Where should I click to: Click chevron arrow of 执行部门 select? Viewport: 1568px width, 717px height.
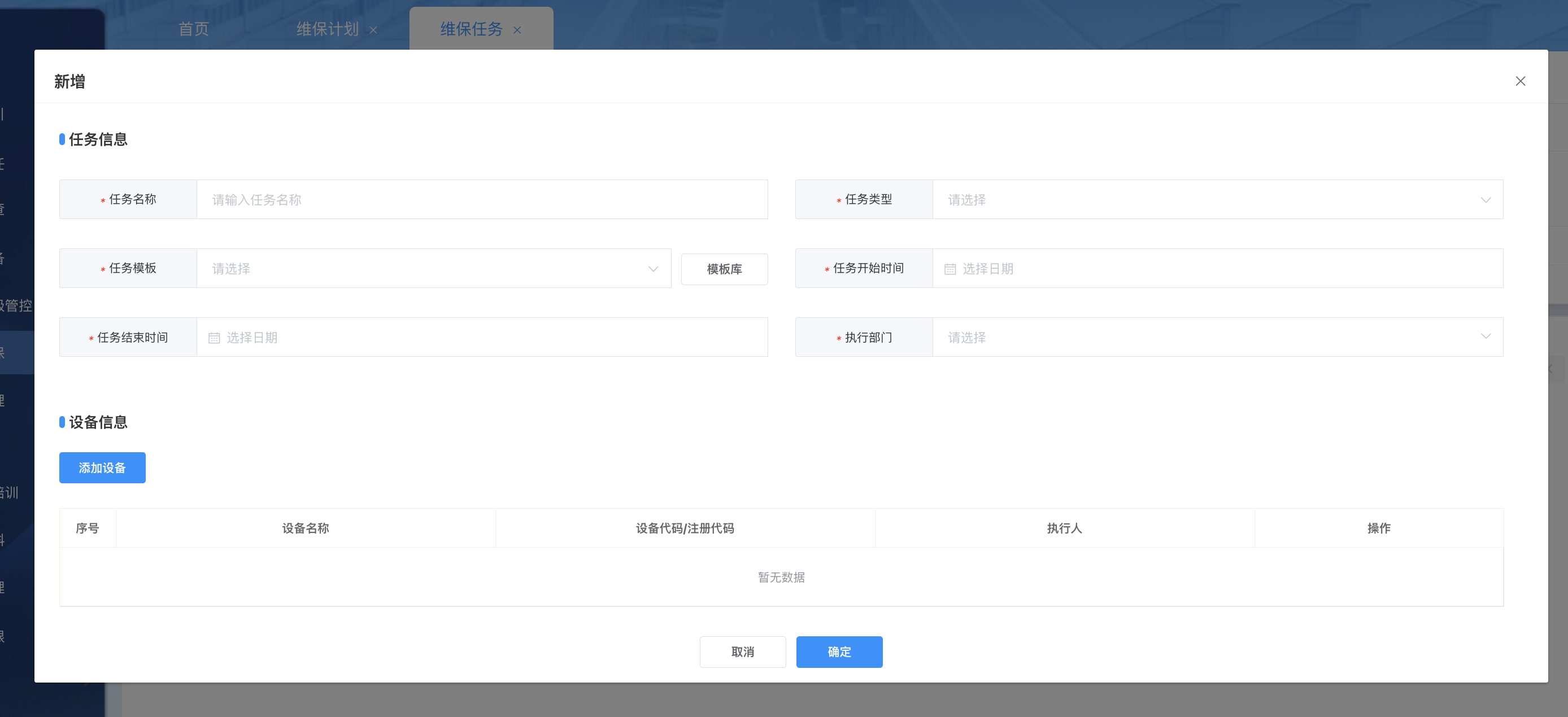1485,336
